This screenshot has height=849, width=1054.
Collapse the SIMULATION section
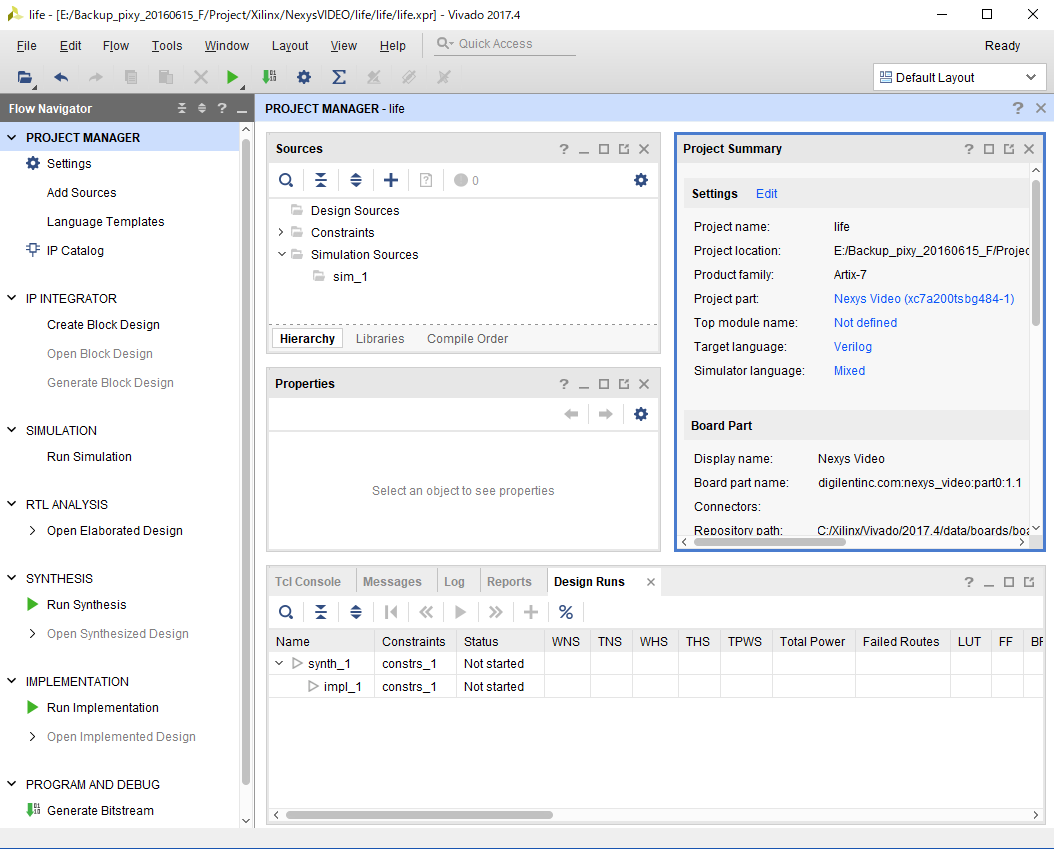point(11,430)
